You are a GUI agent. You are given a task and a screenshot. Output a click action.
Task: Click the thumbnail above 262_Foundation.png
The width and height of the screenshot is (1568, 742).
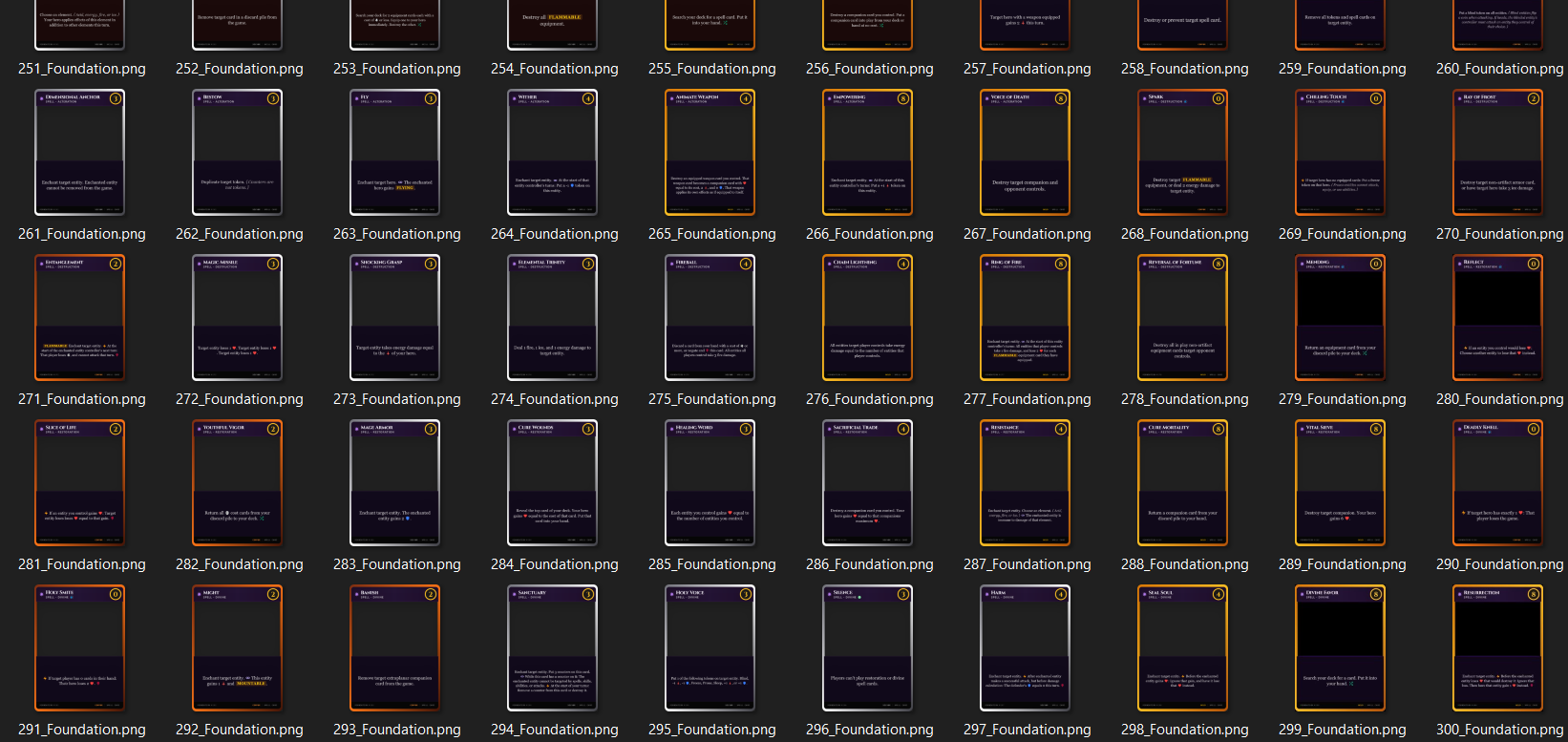pos(238,153)
